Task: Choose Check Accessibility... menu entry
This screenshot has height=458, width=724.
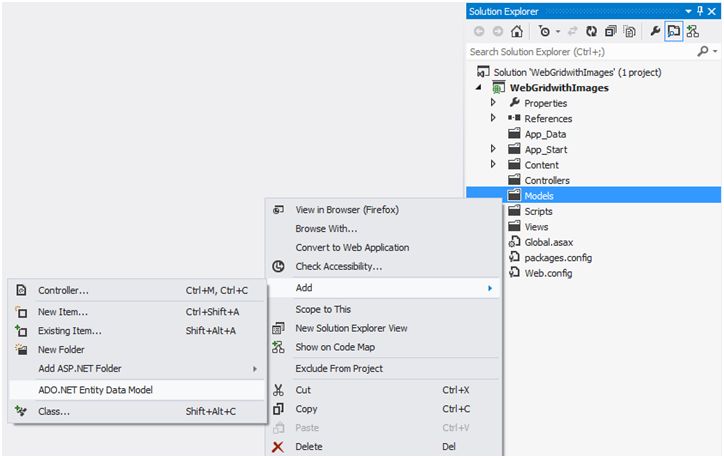Action: pyautogui.click(x=384, y=266)
